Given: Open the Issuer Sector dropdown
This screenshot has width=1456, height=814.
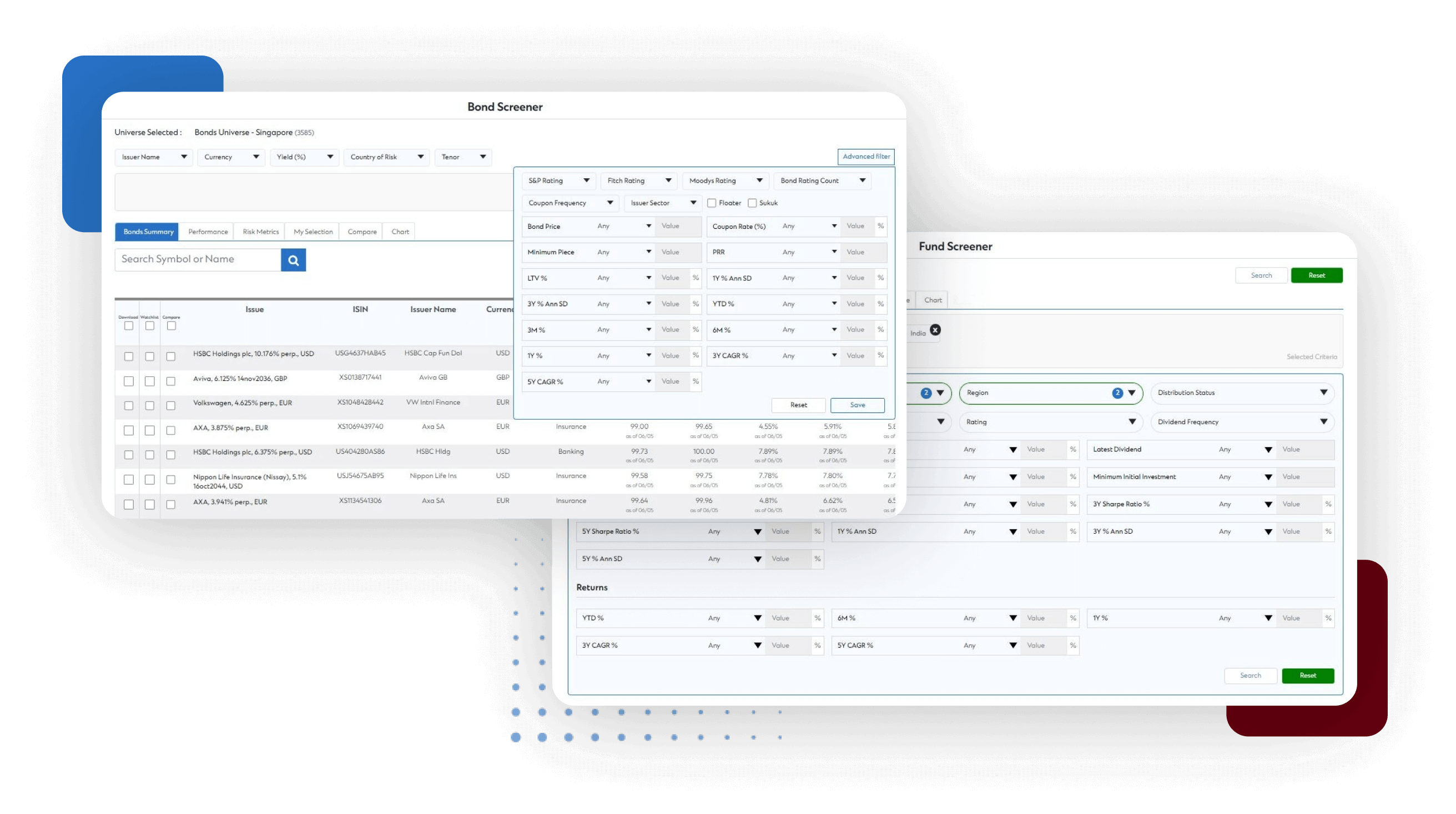Looking at the screenshot, I should tap(663, 203).
